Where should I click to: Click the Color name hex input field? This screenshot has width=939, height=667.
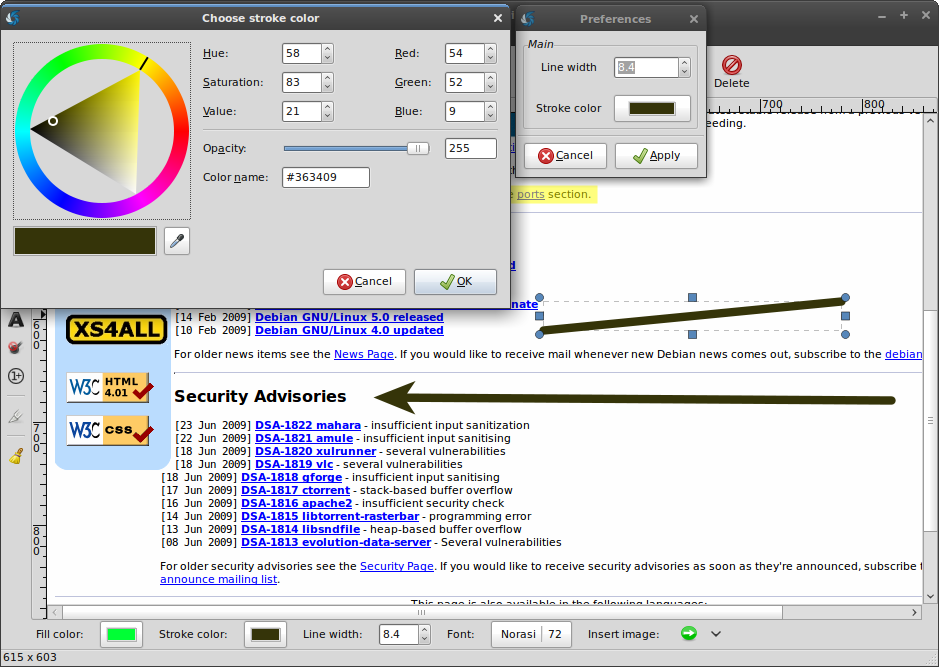point(326,177)
